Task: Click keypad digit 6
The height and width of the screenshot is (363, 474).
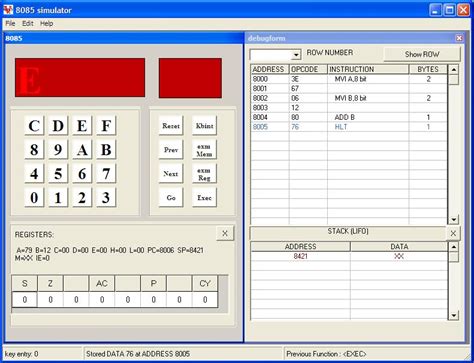Action: [82, 174]
